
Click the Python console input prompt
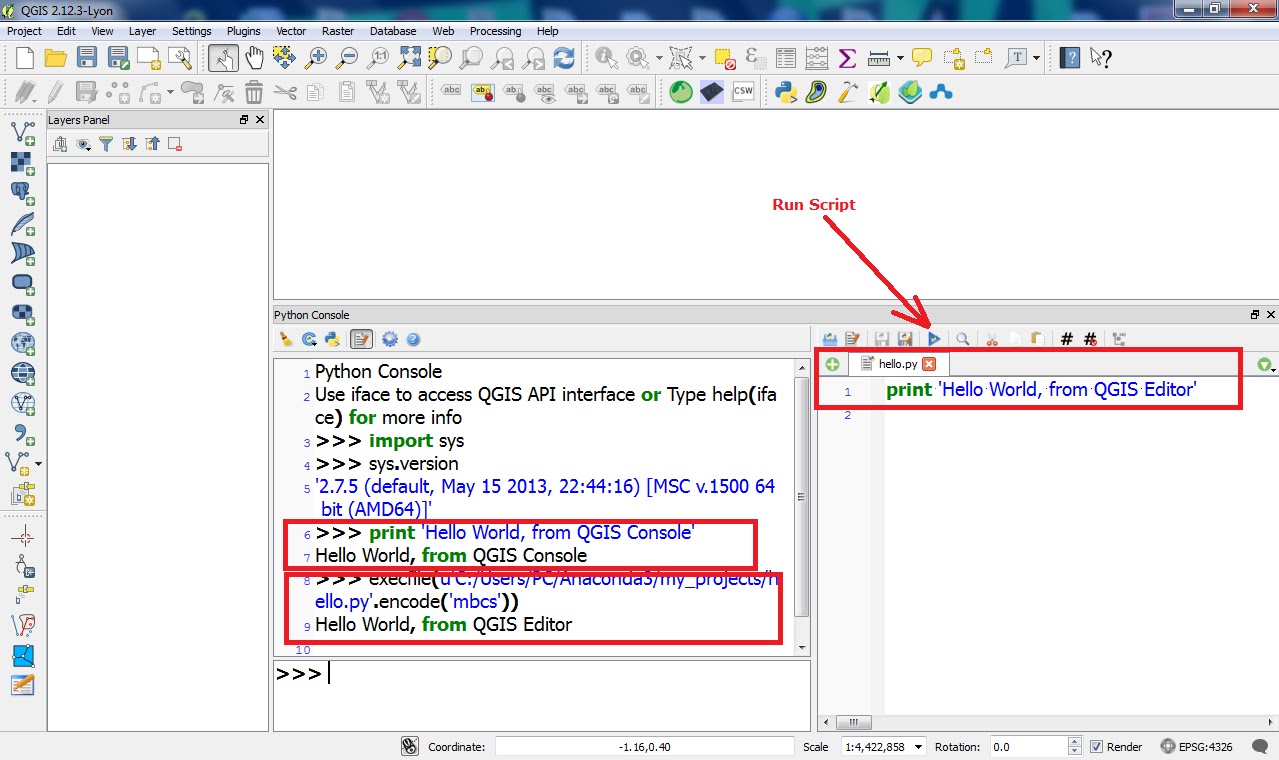tap(542, 694)
